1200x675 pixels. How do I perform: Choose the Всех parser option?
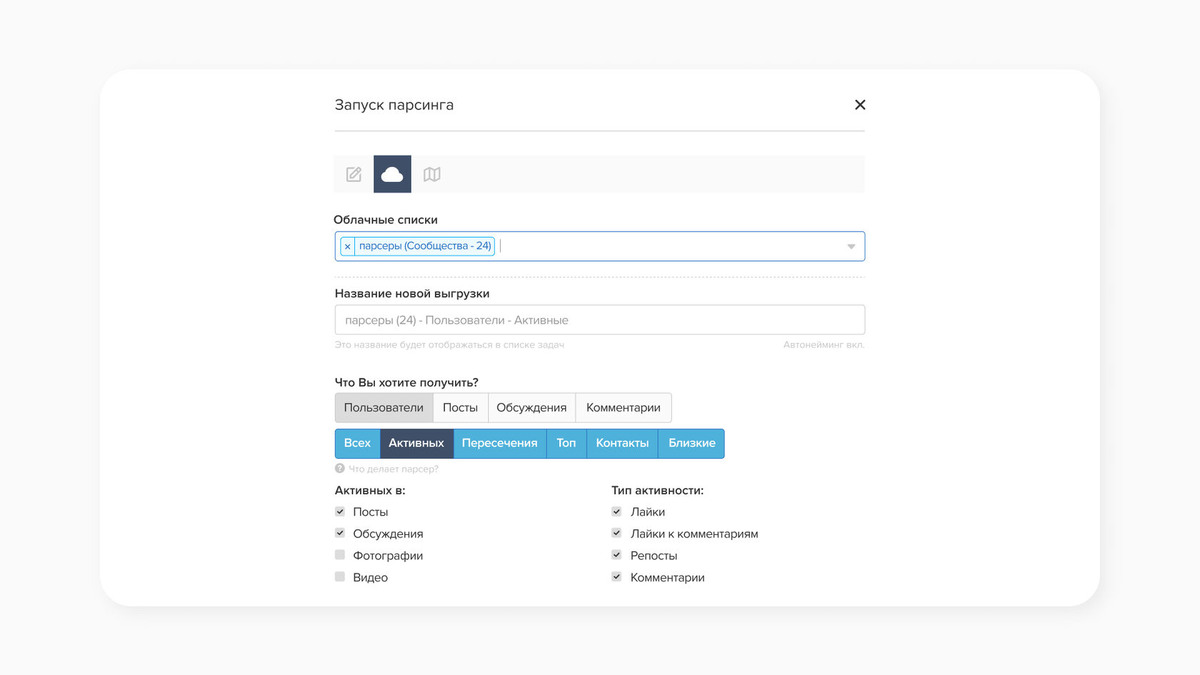pyautogui.click(x=357, y=443)
